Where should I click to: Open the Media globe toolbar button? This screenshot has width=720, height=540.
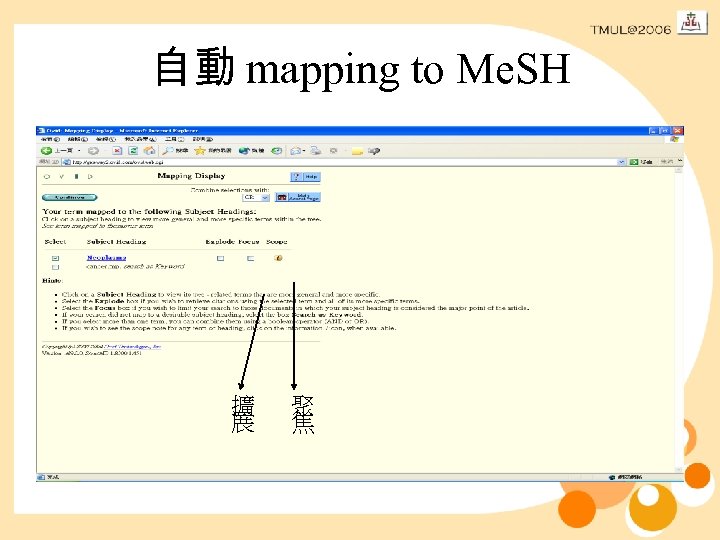[x=251, y=151]
